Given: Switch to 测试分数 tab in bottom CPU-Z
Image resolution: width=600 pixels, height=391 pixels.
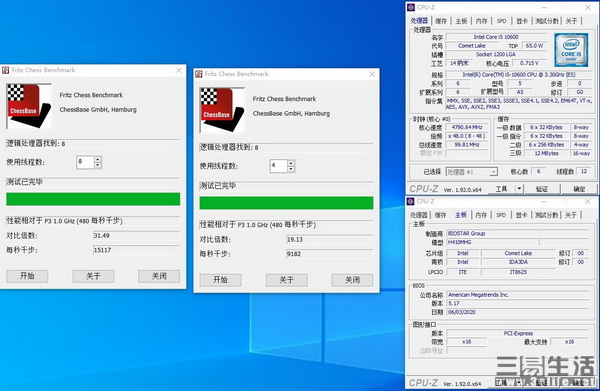Looking at the screenshot, I should (546, 215).
